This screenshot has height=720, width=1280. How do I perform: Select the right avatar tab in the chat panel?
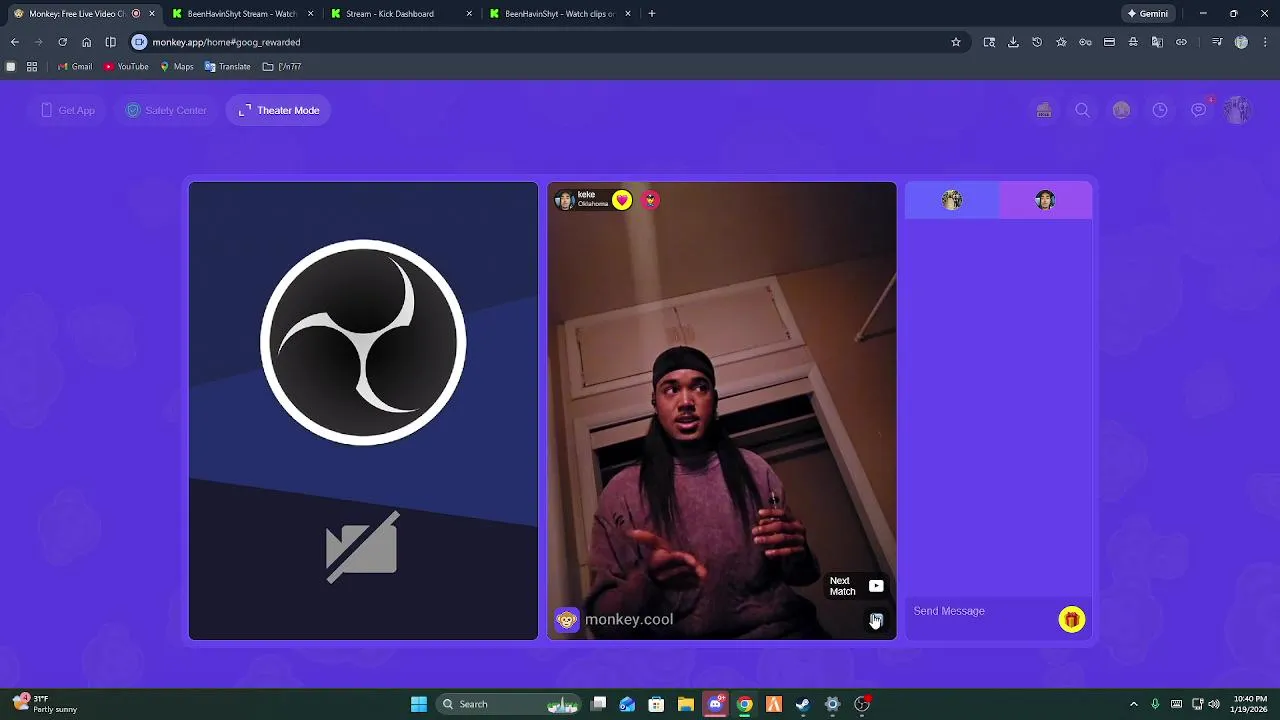tap(1045, 200)
